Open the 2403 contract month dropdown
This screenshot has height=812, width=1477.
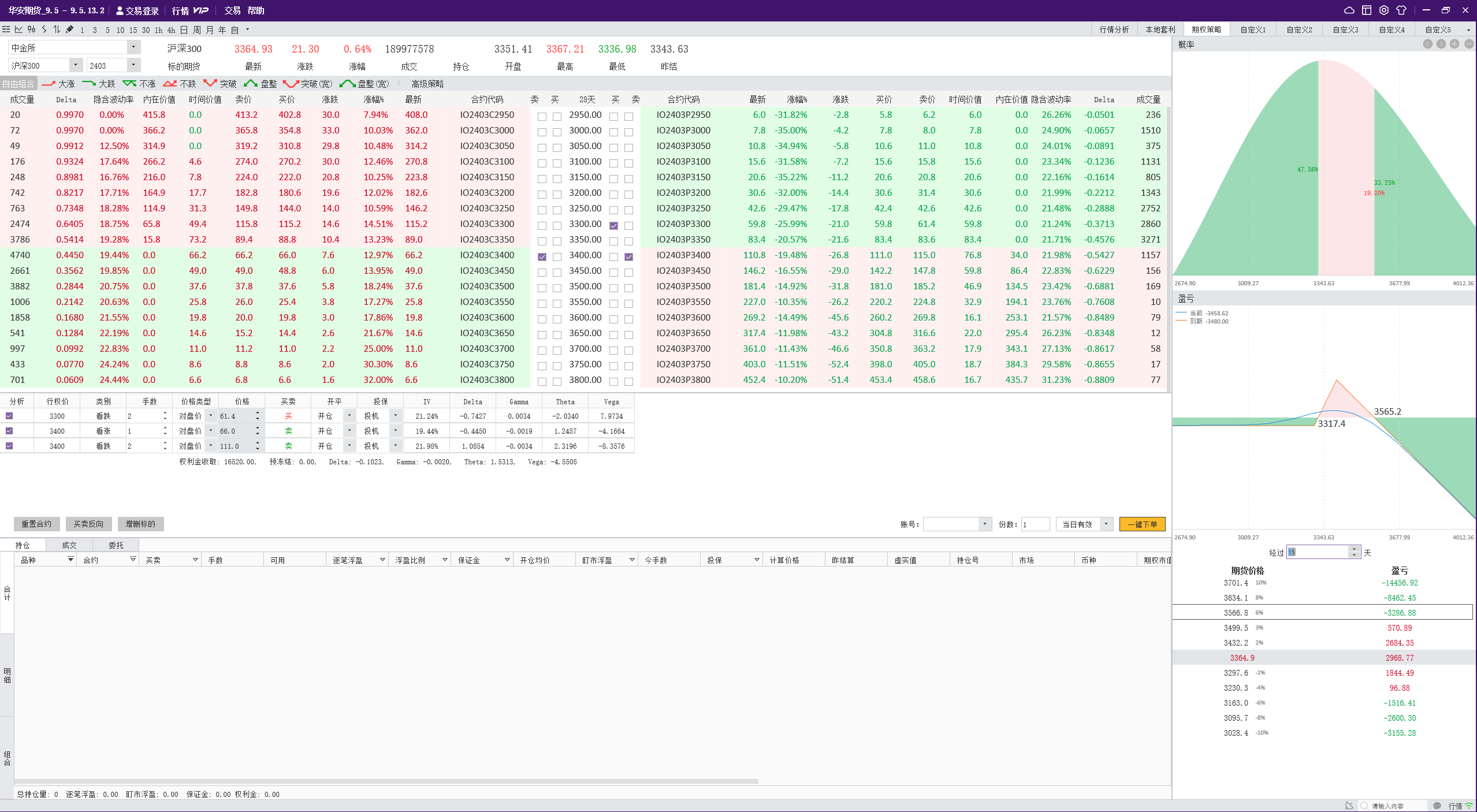(x=133, y=65)
